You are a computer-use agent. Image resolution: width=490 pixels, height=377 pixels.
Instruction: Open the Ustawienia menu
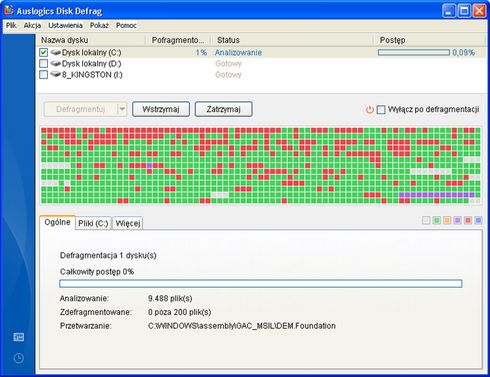click(x=65, y=25)
